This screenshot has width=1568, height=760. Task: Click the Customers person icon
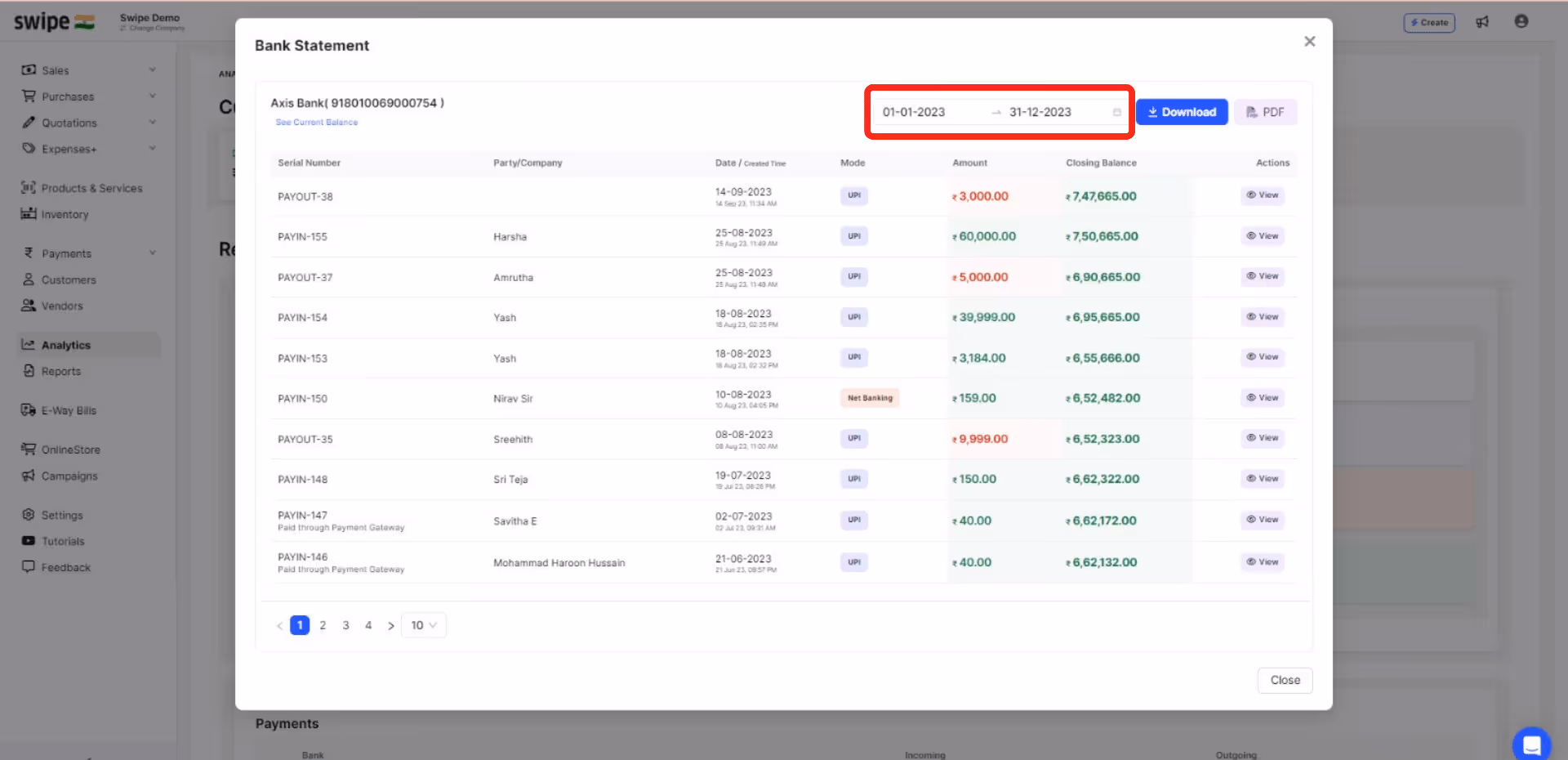pos(29,279)
